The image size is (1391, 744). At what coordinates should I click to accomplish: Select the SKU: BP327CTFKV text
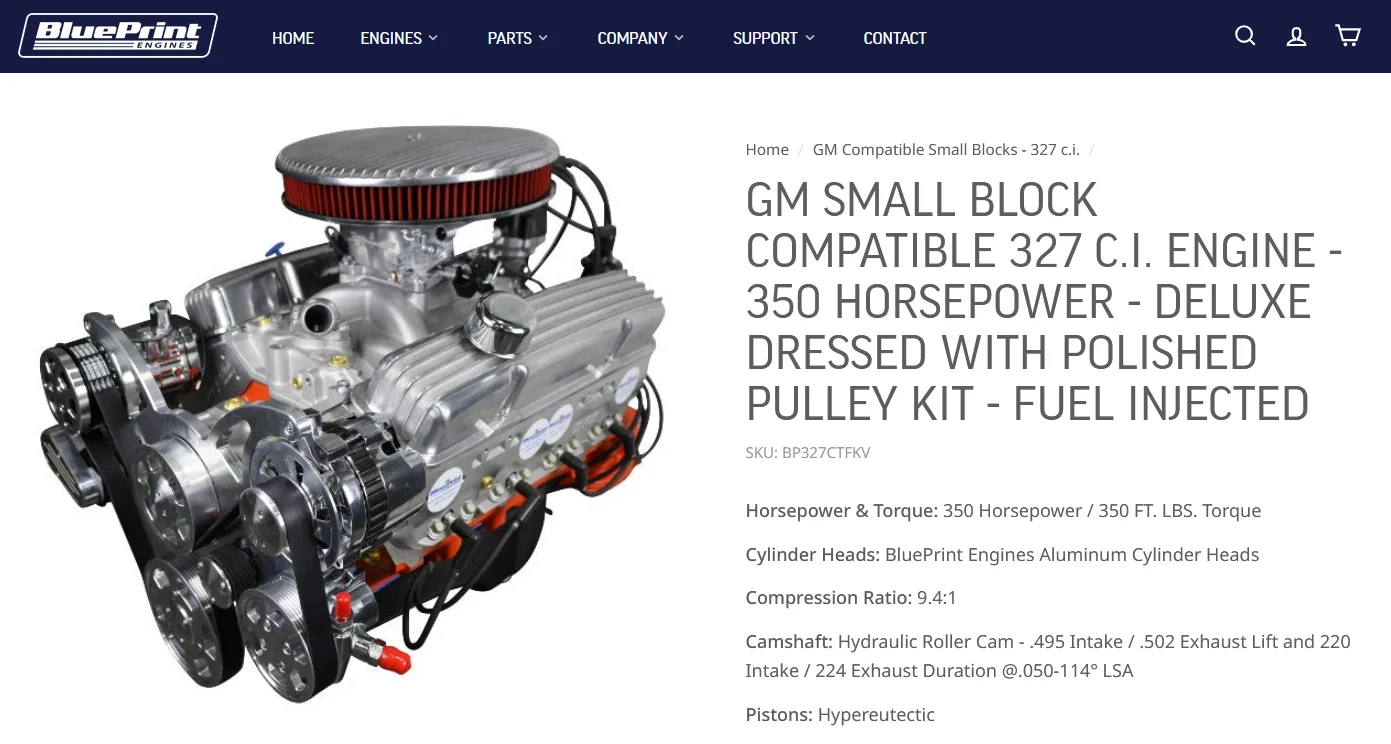(808, 453)
